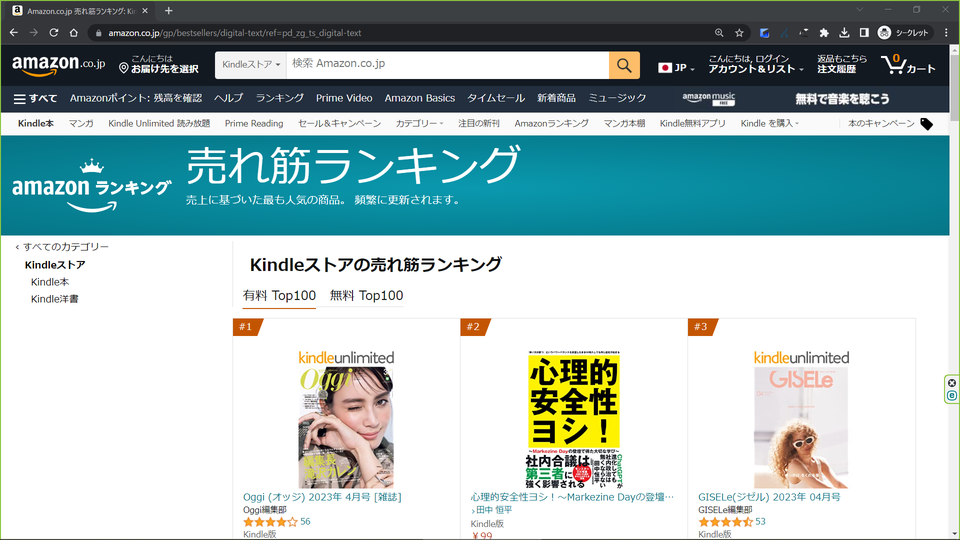Click orange search magnifier button
Viewport: 960px width, 540px height.
[624, 65]
